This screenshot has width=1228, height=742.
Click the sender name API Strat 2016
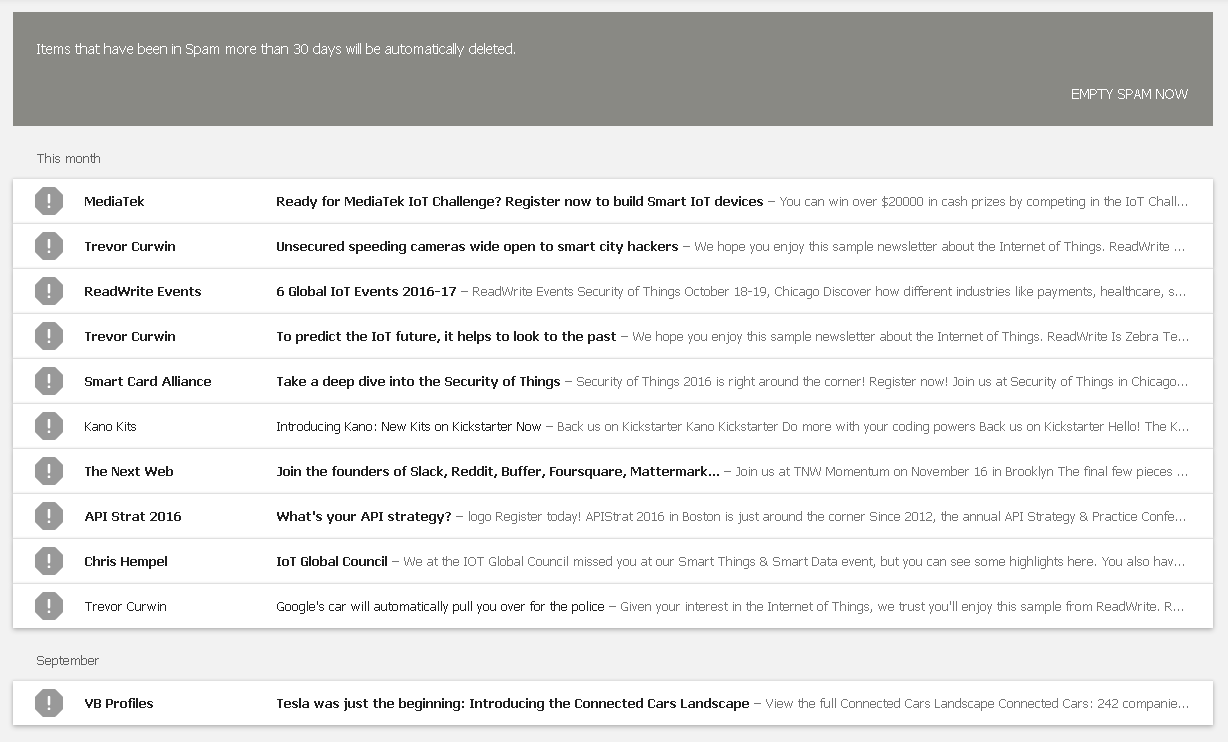click(x=133, y=516)
